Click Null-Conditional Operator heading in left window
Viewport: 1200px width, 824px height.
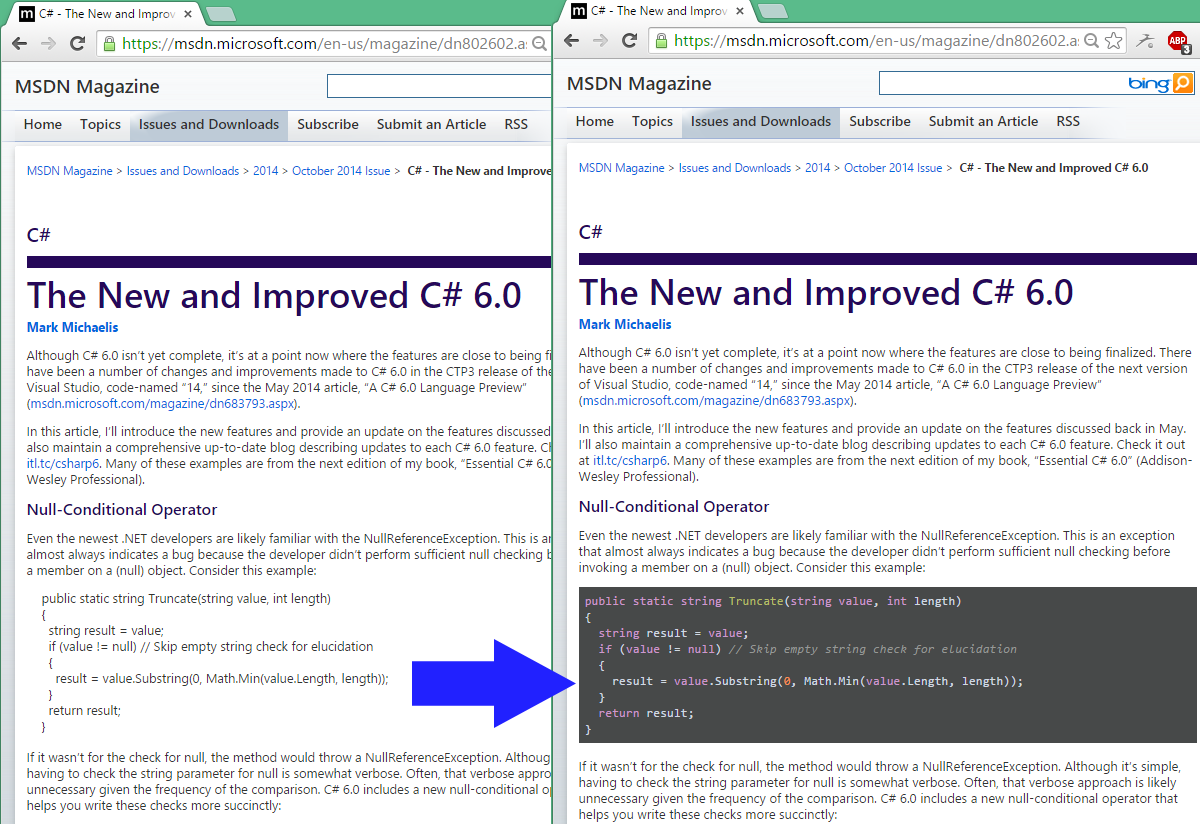tap(122, 509)
